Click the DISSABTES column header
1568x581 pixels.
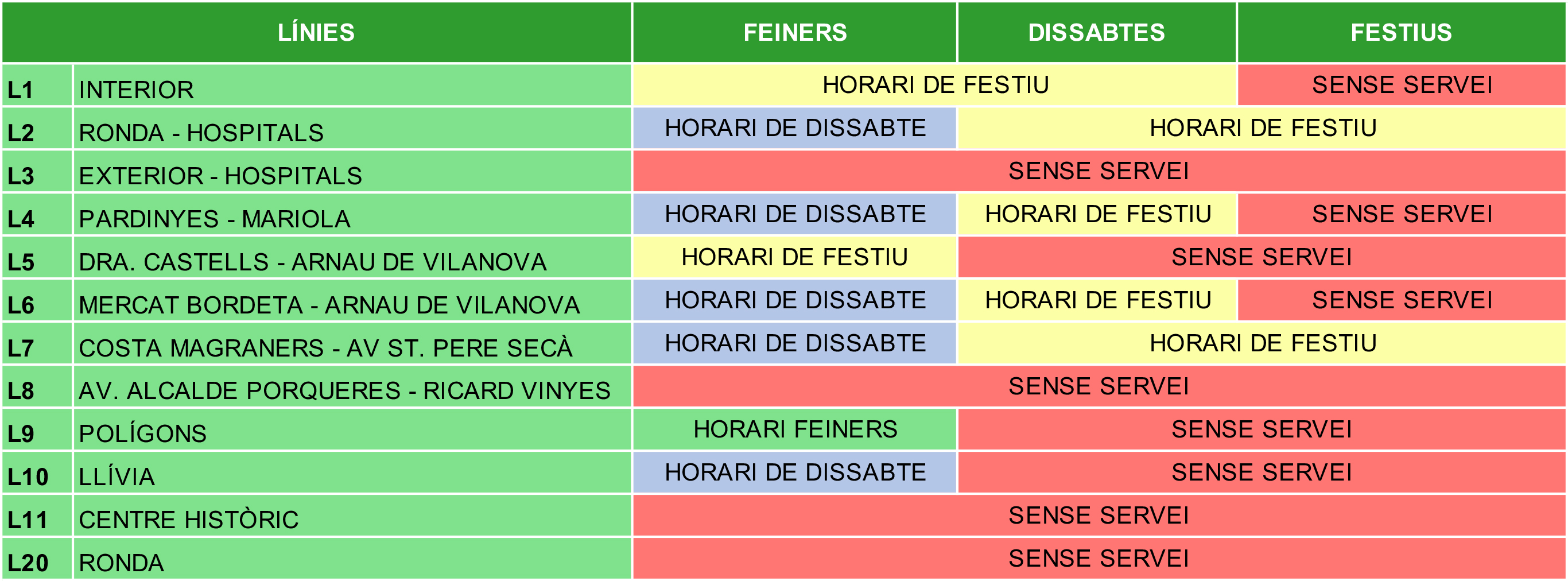[x=1096, y=32]
